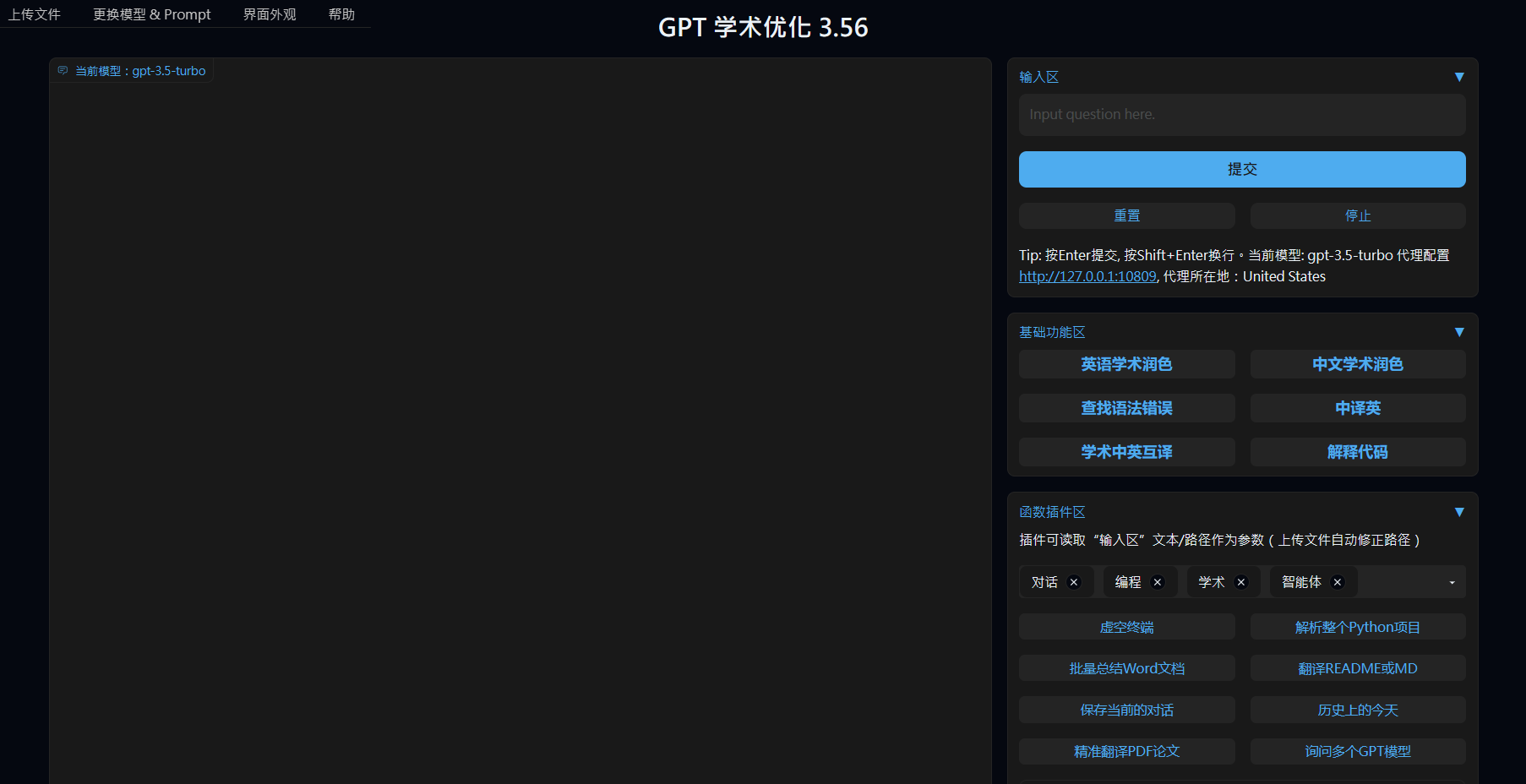
Task: Run the 历史上的今天 plugin
Action: click(1358, 710)
